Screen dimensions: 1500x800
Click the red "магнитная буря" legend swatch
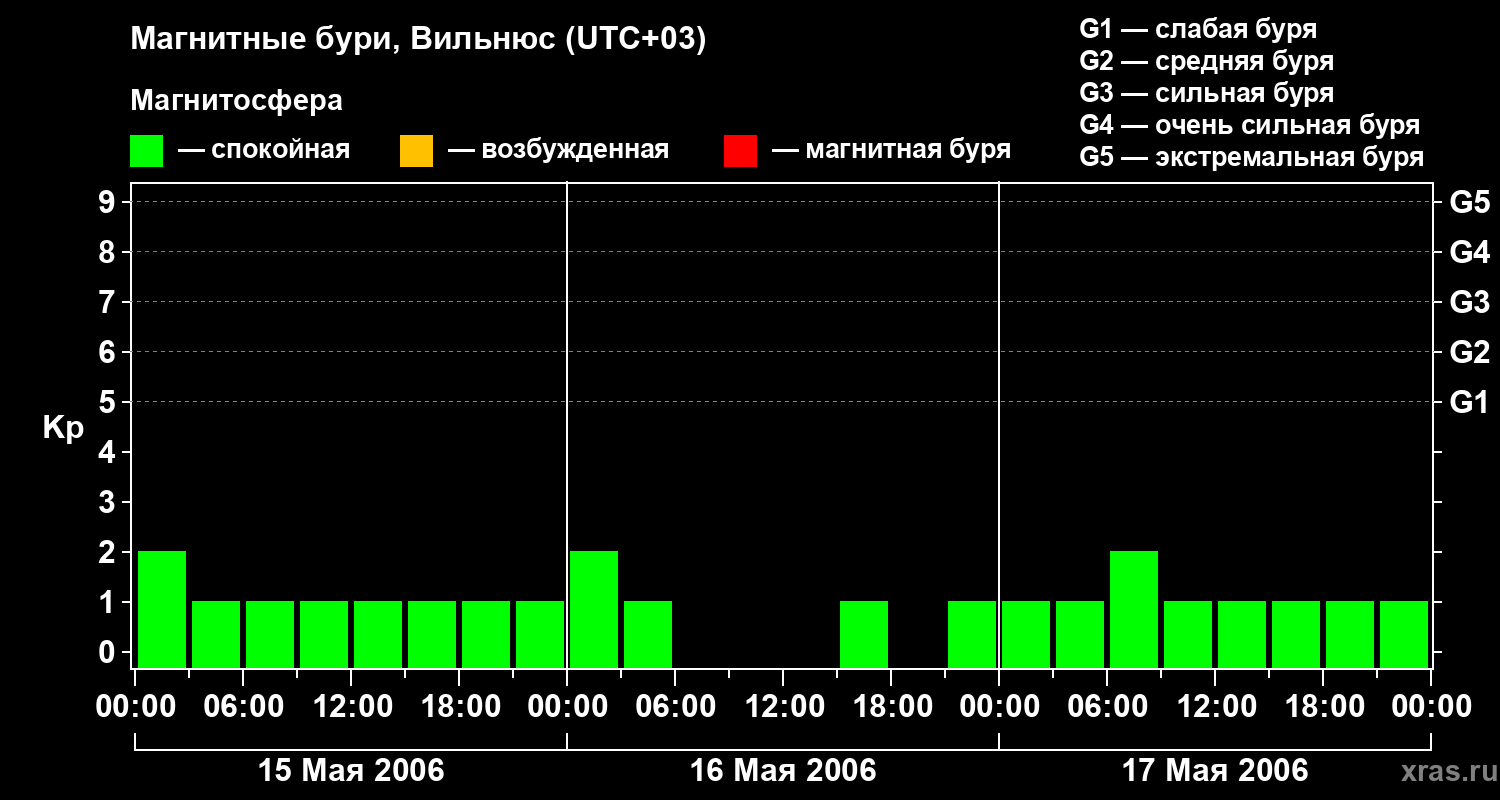[740, 151]
